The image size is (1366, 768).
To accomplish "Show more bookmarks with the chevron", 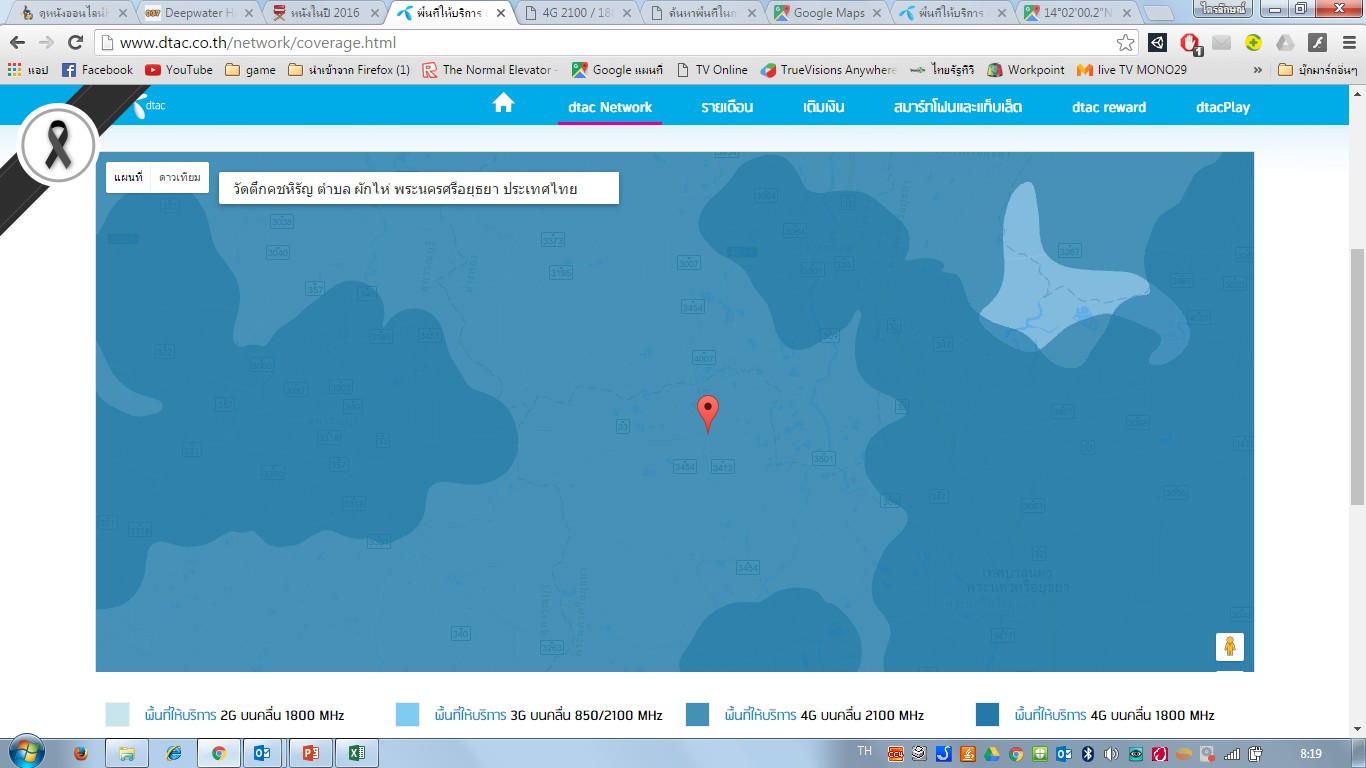I will 1258,70.
